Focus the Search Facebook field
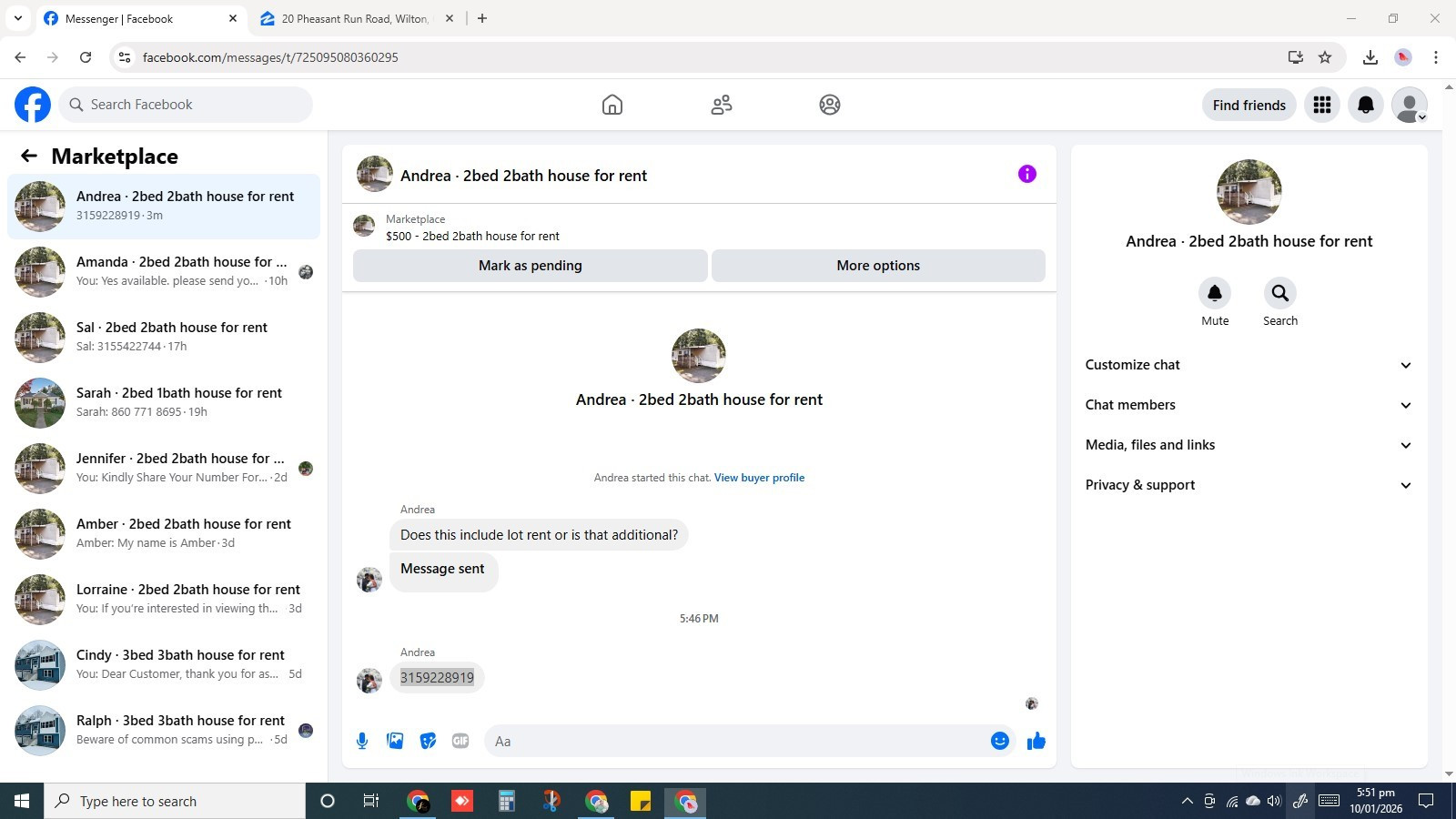The width and height of the screenshot is (1456, 819). coord(186,105)
